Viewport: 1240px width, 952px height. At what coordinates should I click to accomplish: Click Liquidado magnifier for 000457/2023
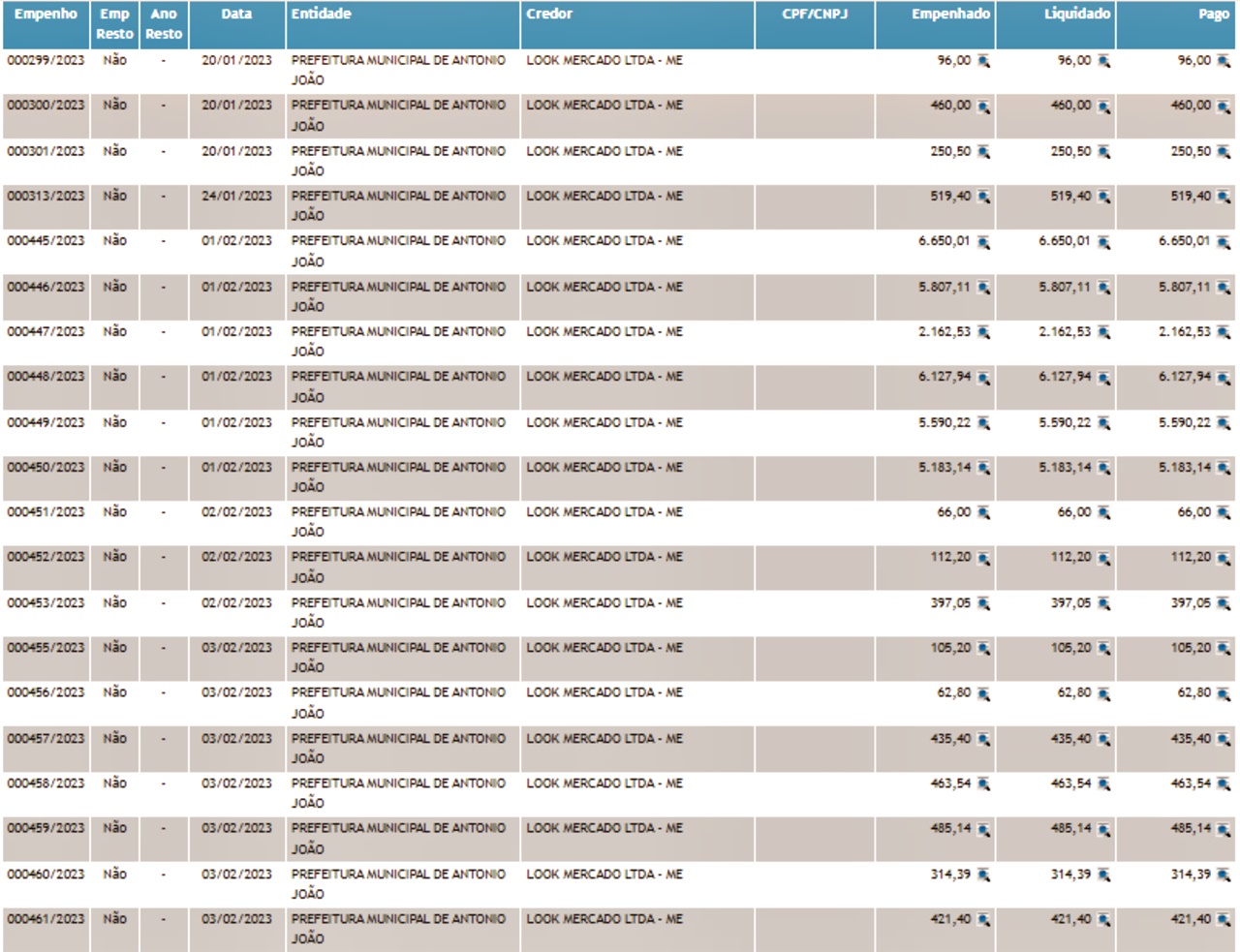click(x=1103, y=739)
